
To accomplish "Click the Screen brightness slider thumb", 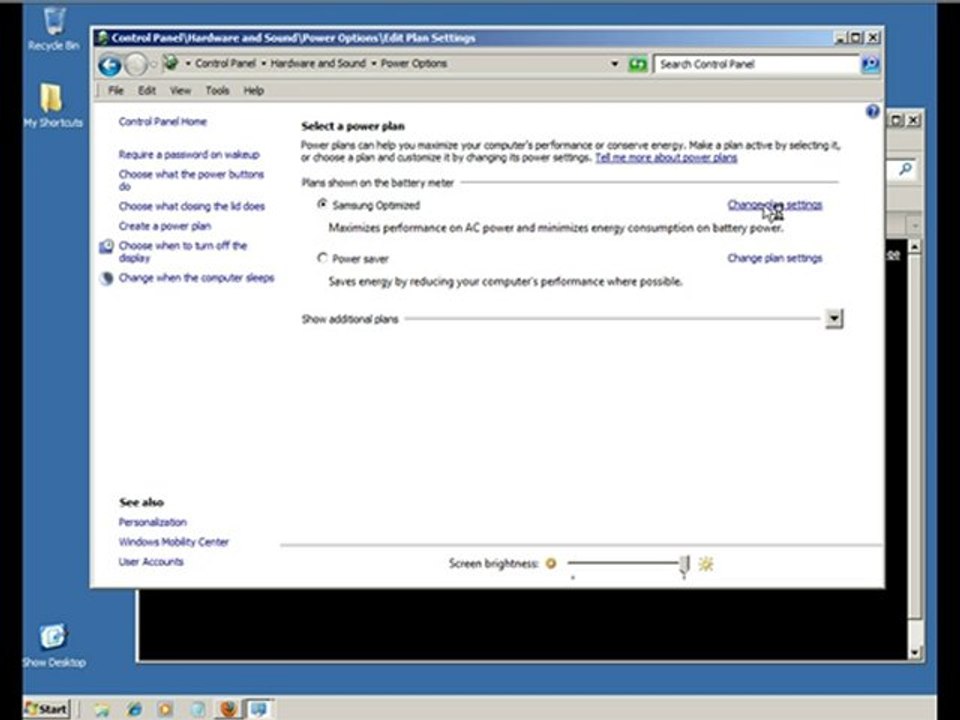I will (x=684, y=566).
